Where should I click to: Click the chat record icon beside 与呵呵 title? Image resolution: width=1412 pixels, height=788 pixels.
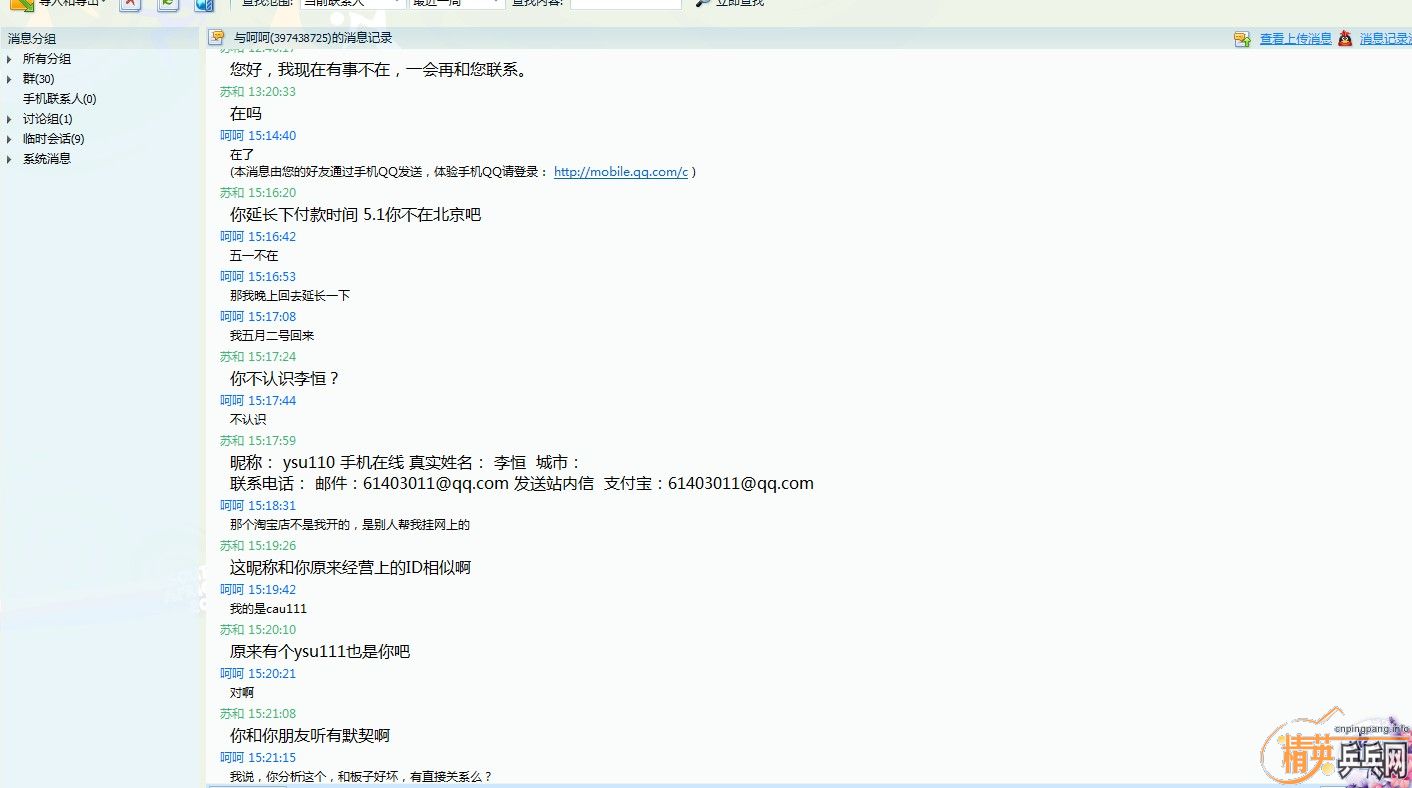[x=216, y=38]
